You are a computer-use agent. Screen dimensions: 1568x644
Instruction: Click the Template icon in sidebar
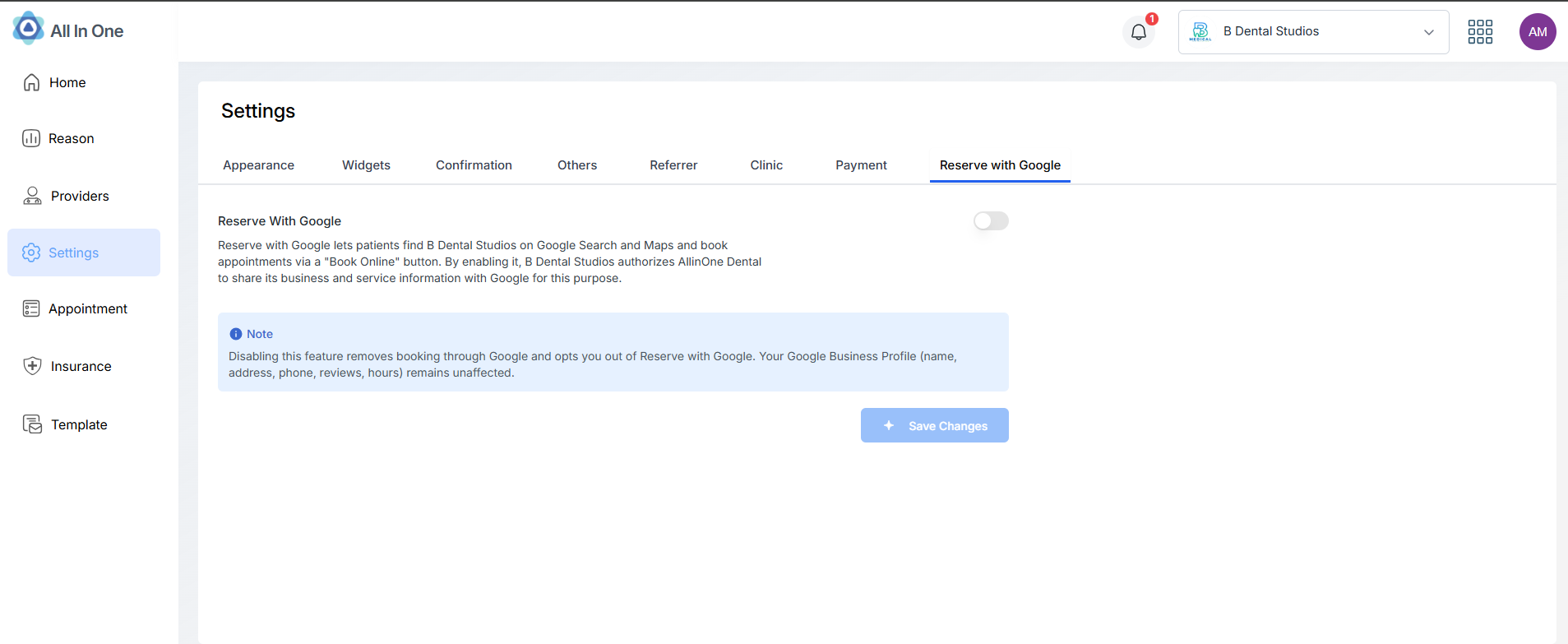(x=32, y=424)
